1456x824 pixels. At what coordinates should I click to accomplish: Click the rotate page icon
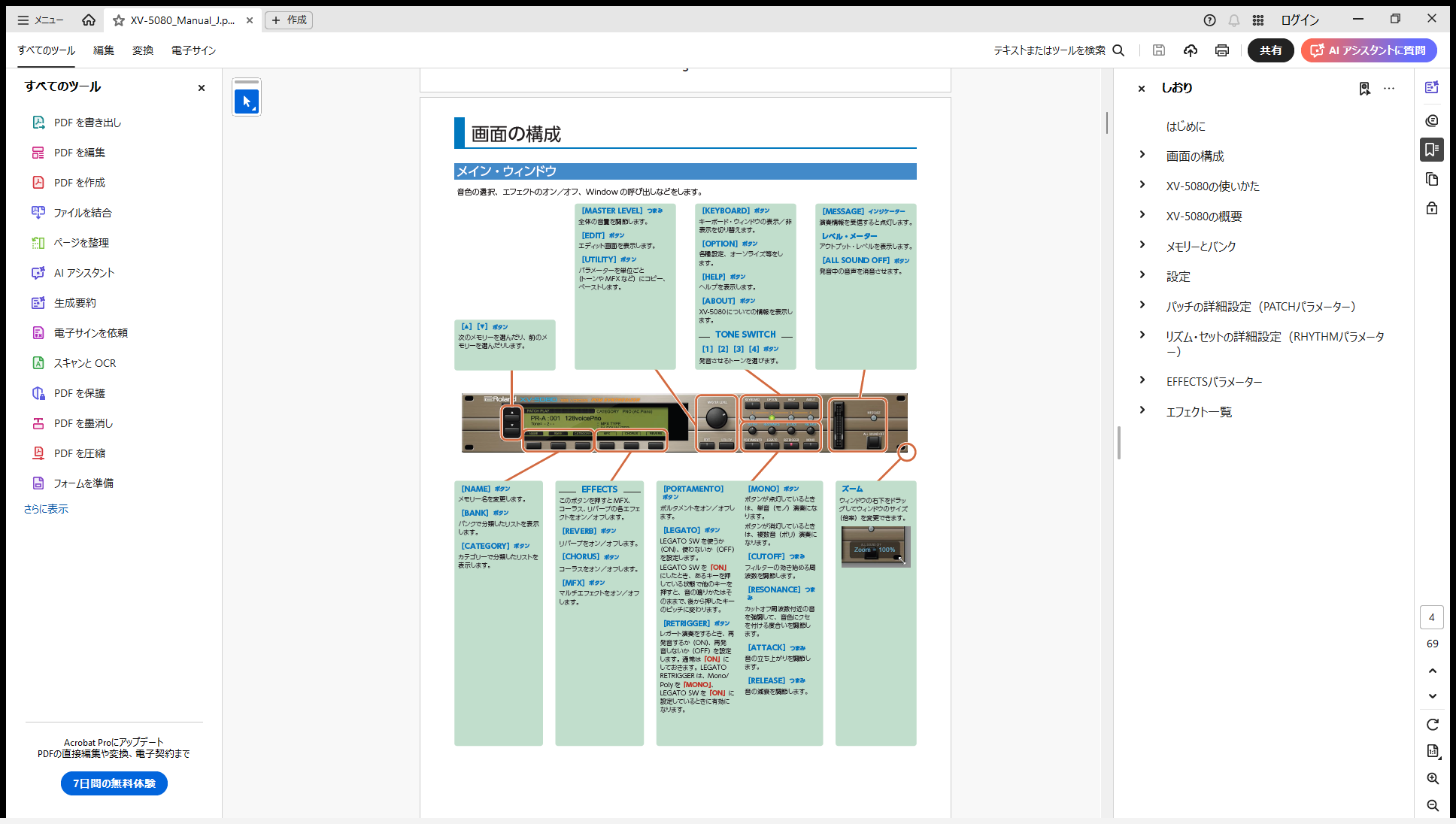pyautogui.click(x=1432, y=725)
